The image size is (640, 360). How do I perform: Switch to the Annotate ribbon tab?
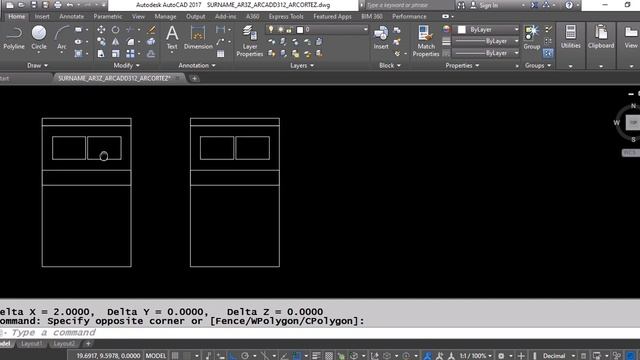click(71, 16)
